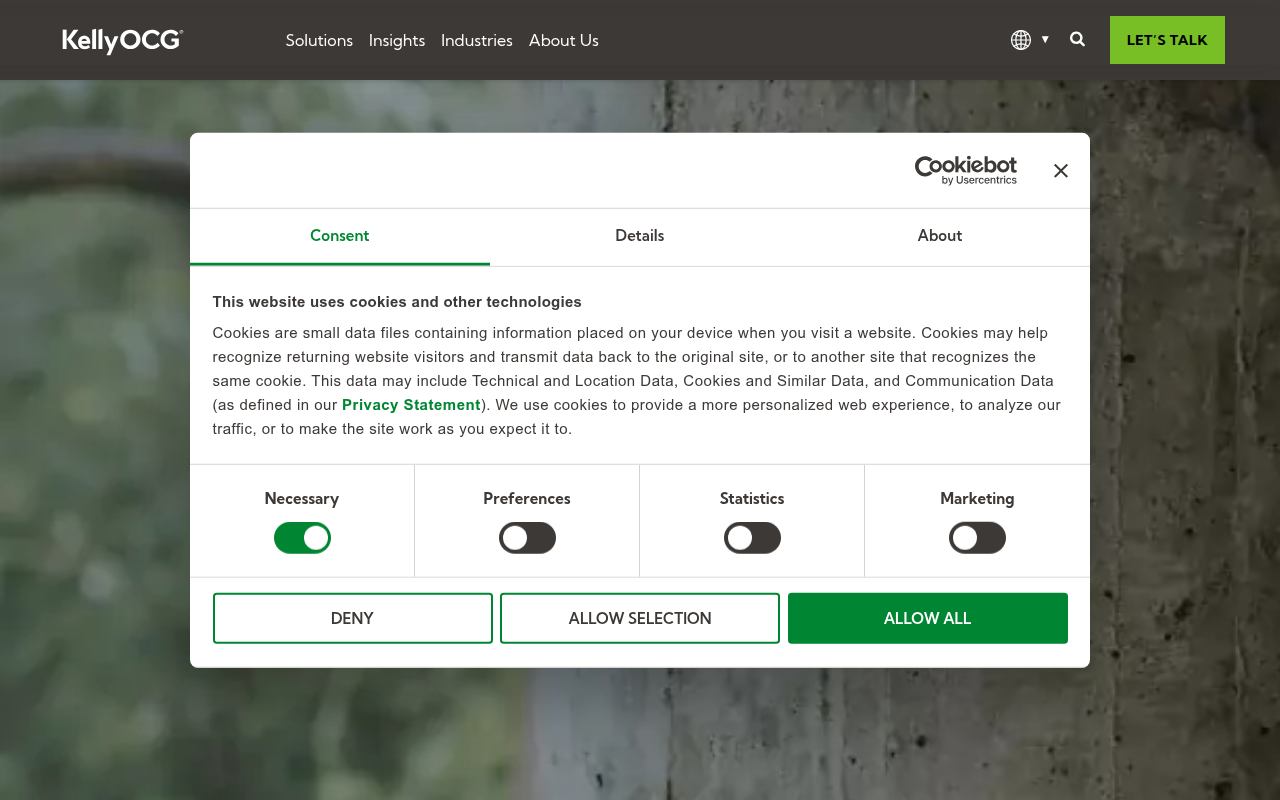Open the About Us menu
Viewport: 1280px width, 800px height.
564,40
